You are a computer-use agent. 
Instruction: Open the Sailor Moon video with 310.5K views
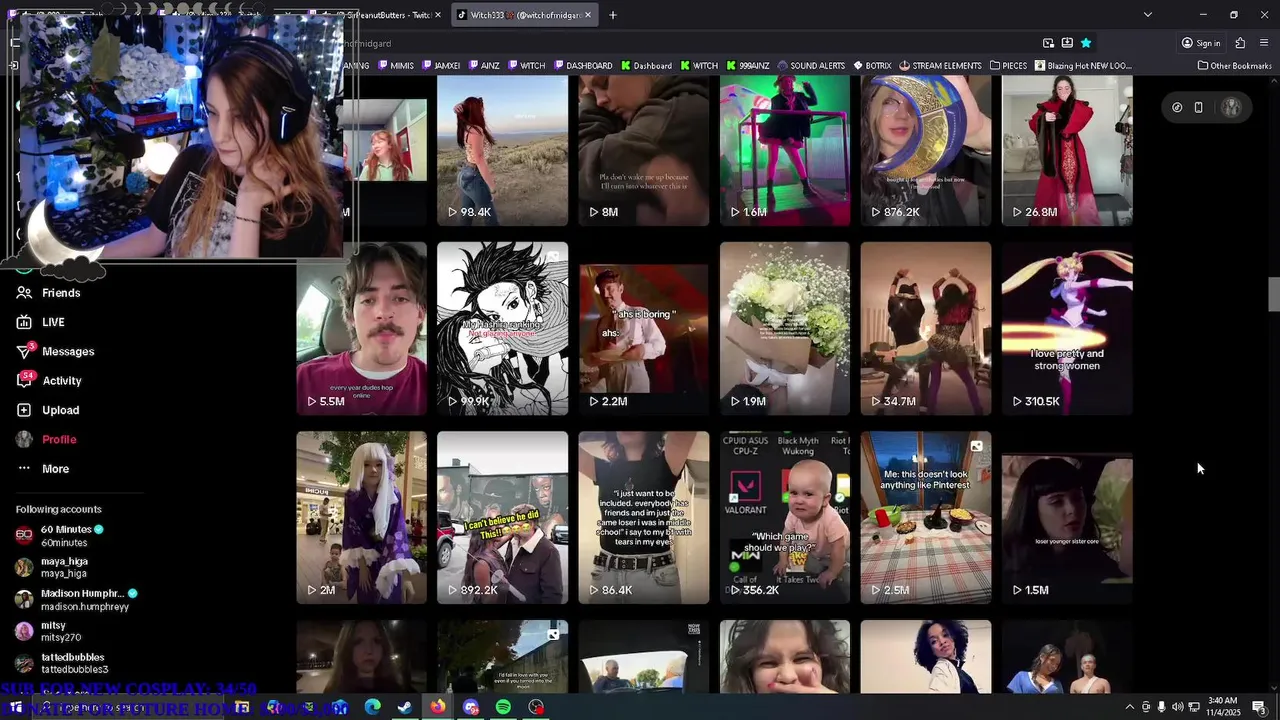point(1067,328)
